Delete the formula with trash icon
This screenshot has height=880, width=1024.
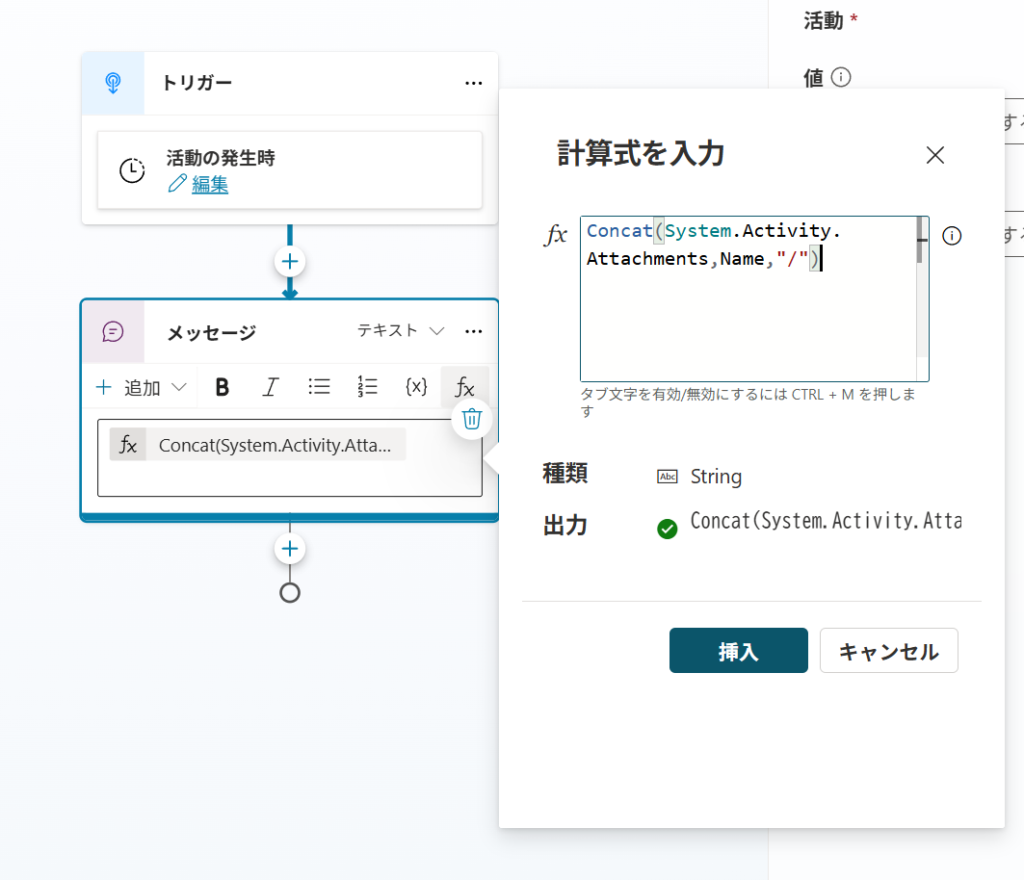tap(472, 419)
